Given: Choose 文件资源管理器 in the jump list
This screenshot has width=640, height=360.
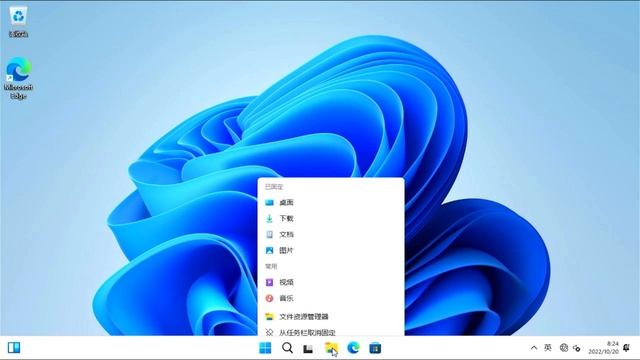Looking at the screenshot, I should pos(331,316).
